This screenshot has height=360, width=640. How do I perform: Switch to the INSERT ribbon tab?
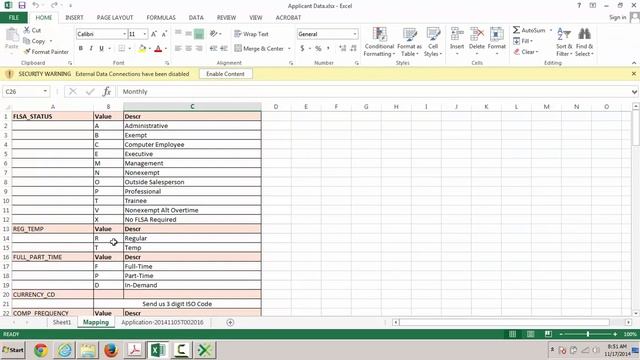[x=74, y=18]
